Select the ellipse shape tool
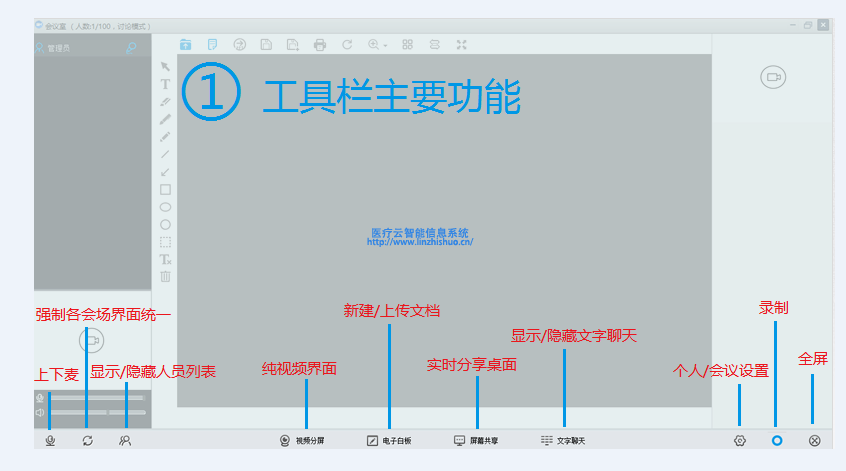The width and height of the screenshot is (846, 471). coord(165,207)
